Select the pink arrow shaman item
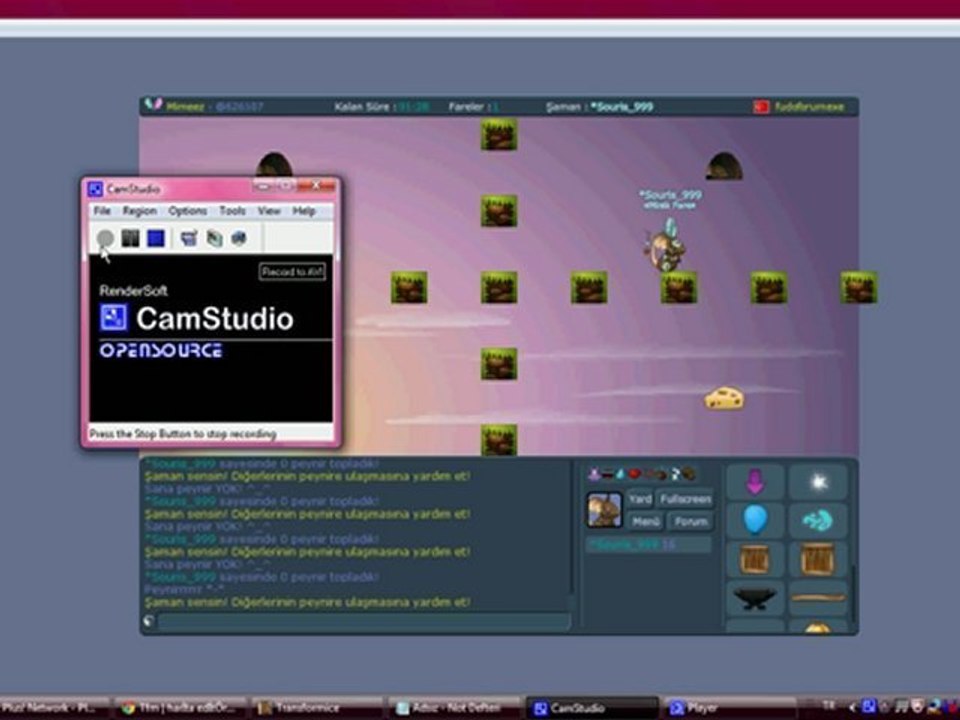 [755, 482]
